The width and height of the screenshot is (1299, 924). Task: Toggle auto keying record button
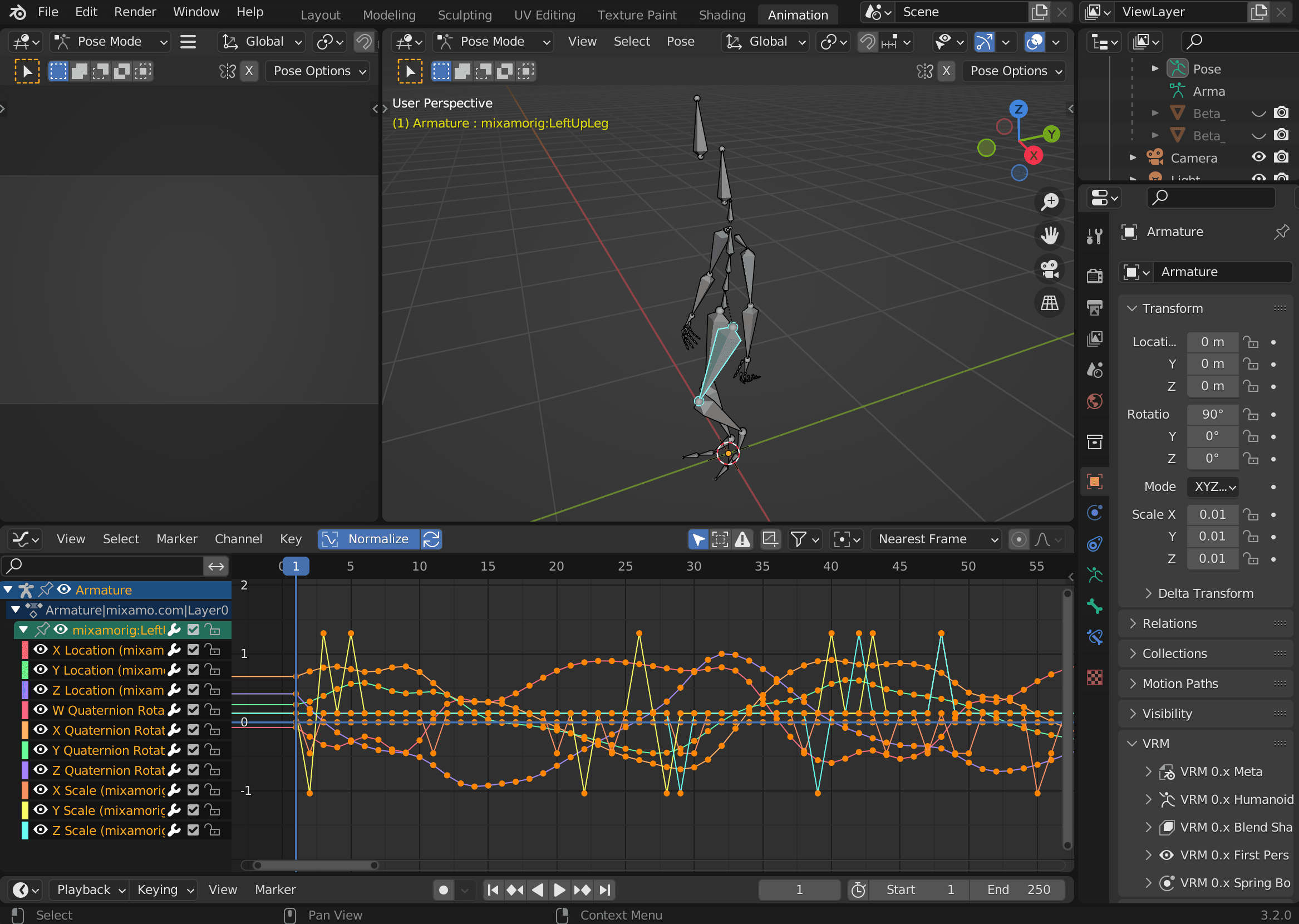point(443,889)
